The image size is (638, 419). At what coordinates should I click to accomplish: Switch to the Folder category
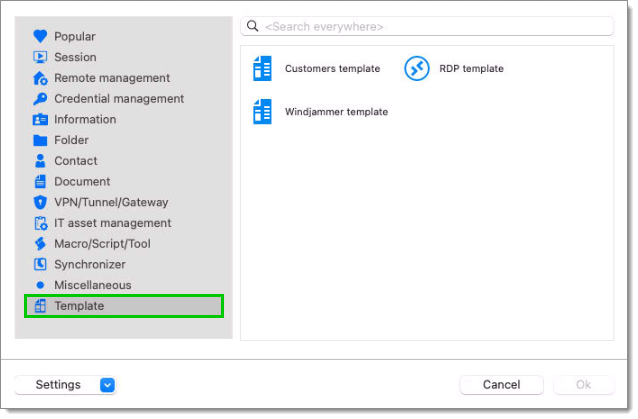click(x=71, y=140)
